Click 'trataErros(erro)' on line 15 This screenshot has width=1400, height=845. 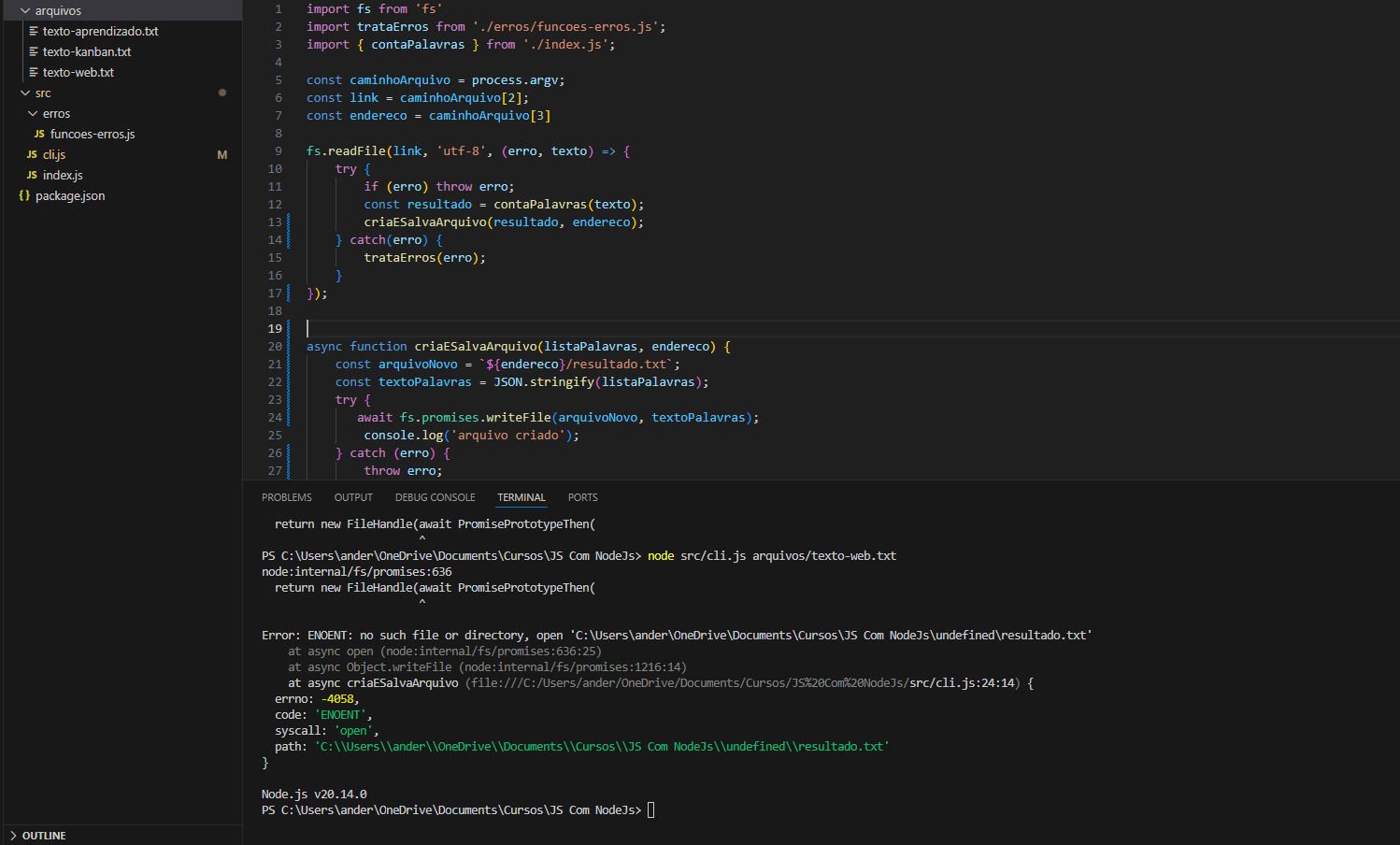tap(421, 257)
